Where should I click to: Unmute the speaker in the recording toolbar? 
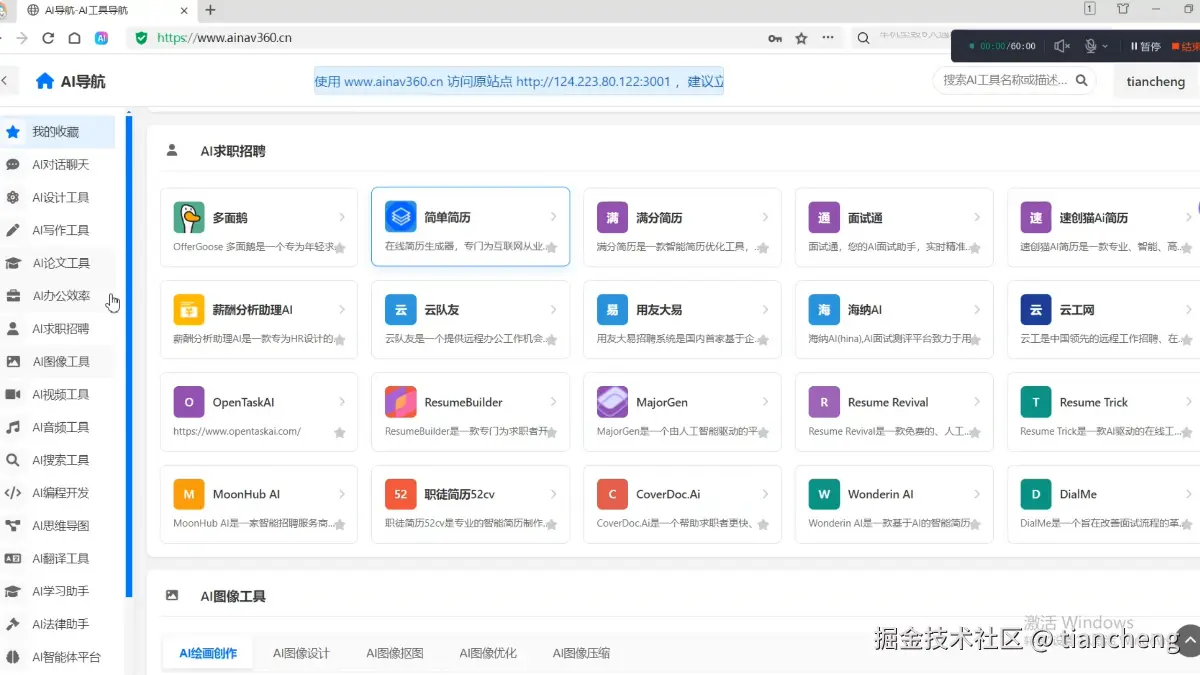point(1062,45)
